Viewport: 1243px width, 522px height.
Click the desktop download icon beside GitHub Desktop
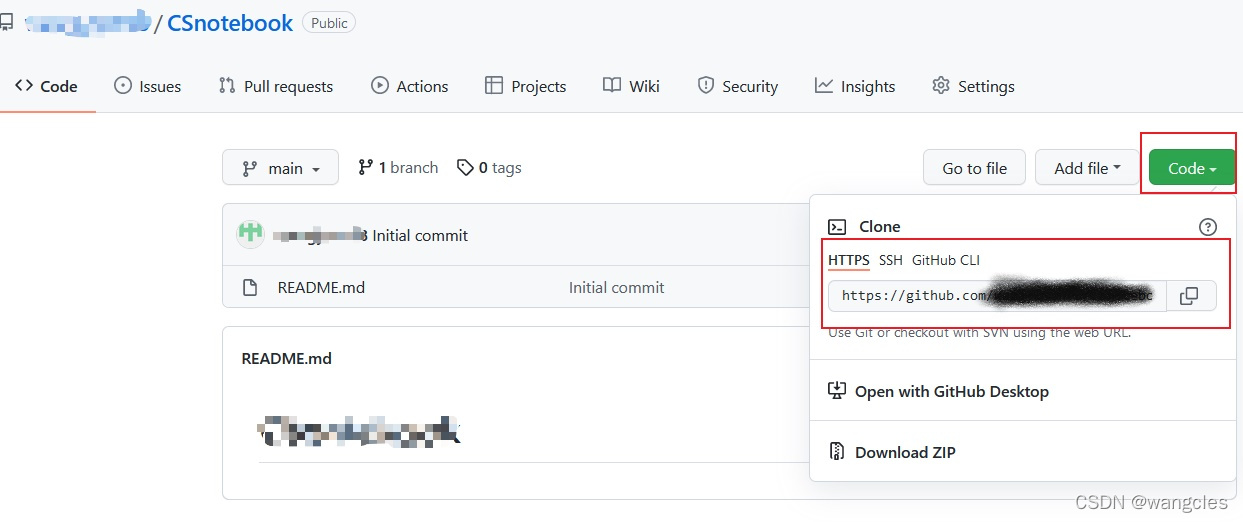(838, 391)
